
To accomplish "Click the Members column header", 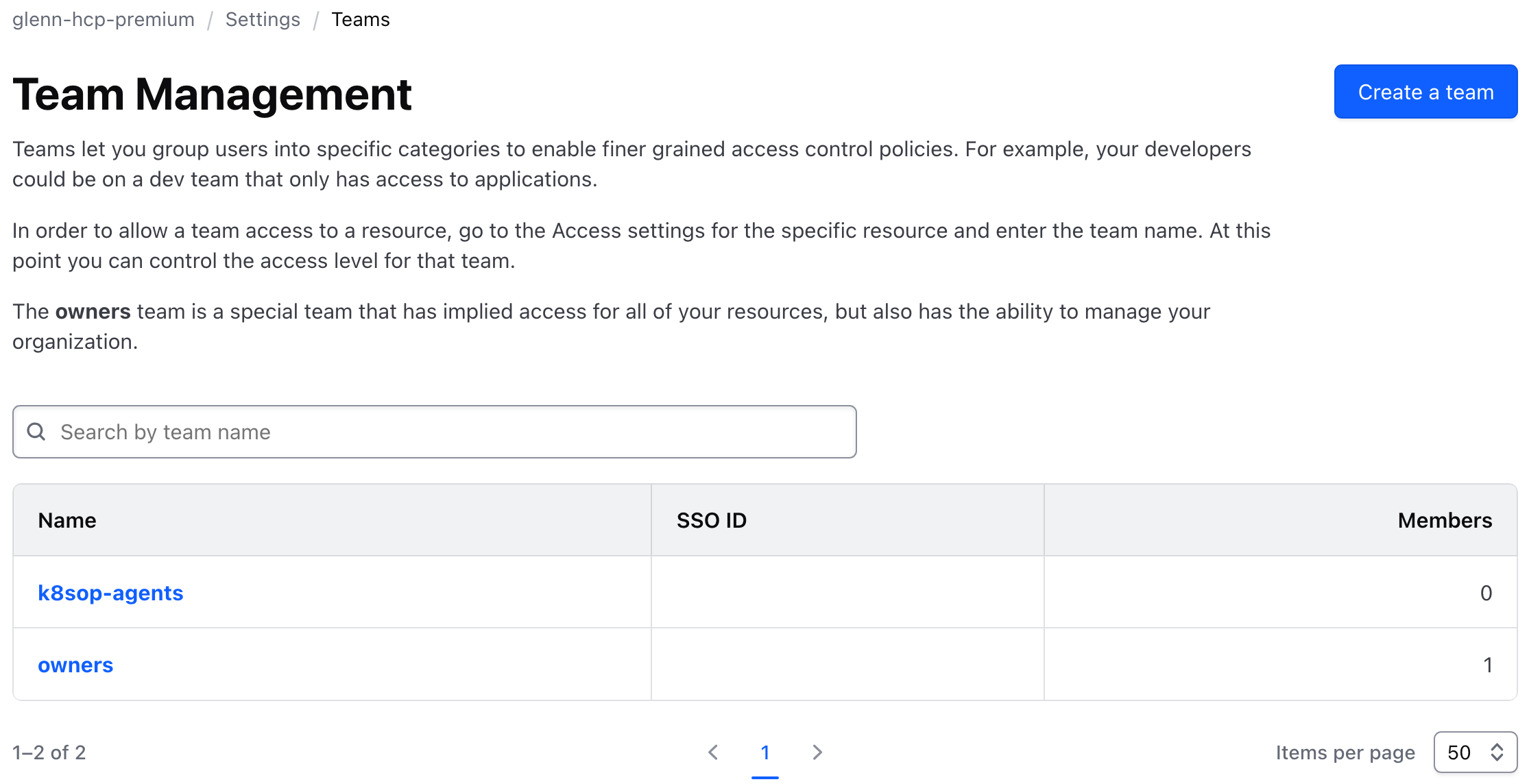I will click(x=1445, y=520).
